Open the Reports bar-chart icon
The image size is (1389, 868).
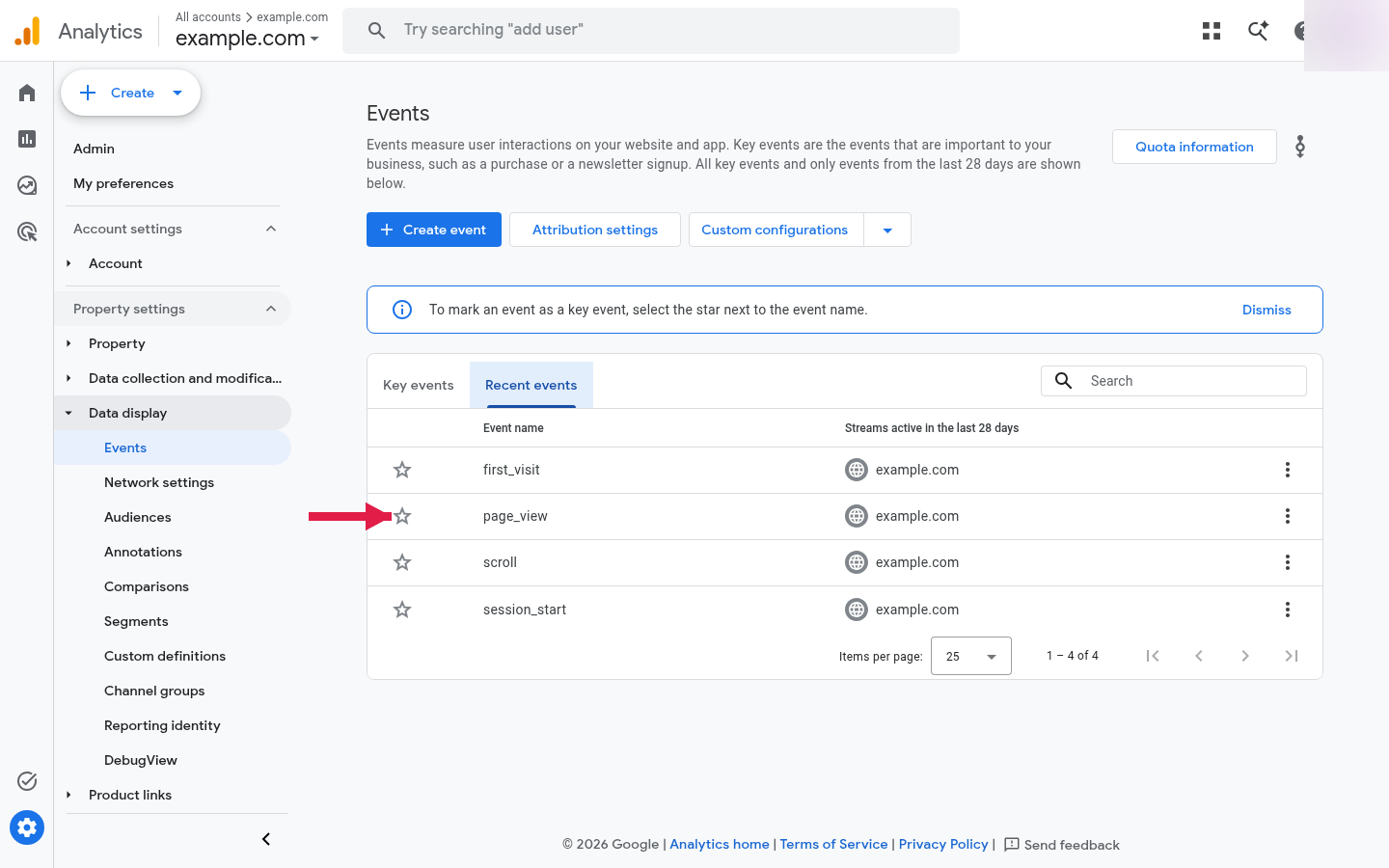27,139
